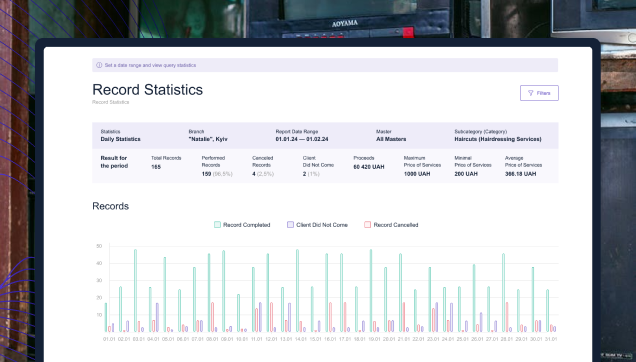The image size is (636, 362).
Task: Click the 28.01 date label on chart axis
Action: 507,339
